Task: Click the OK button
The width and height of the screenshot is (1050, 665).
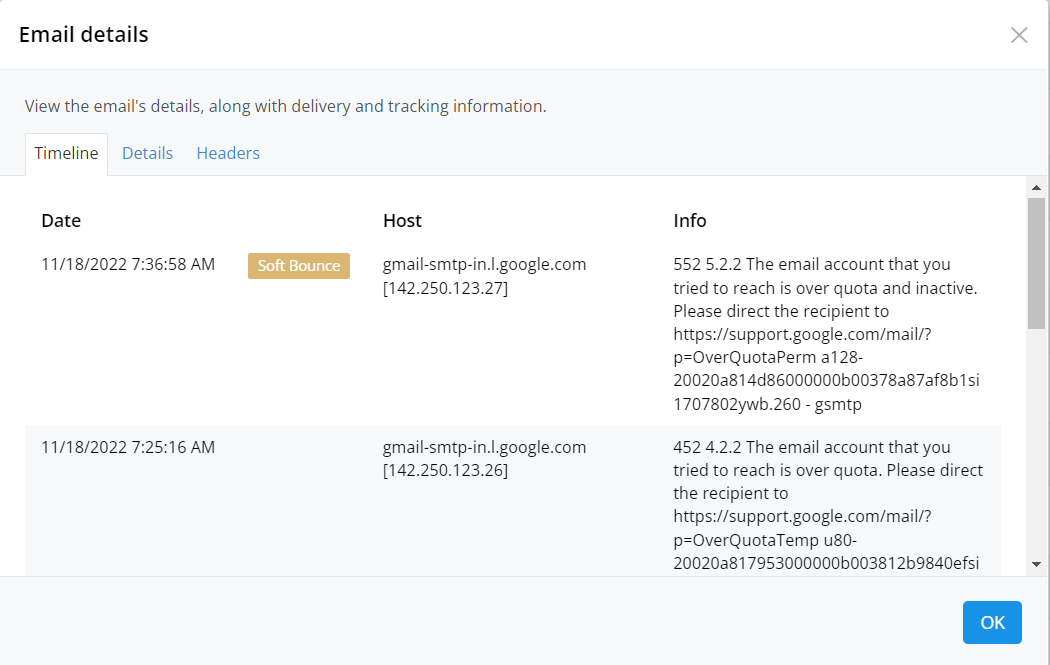Action: pyautogui.click(x=992, y=622)
